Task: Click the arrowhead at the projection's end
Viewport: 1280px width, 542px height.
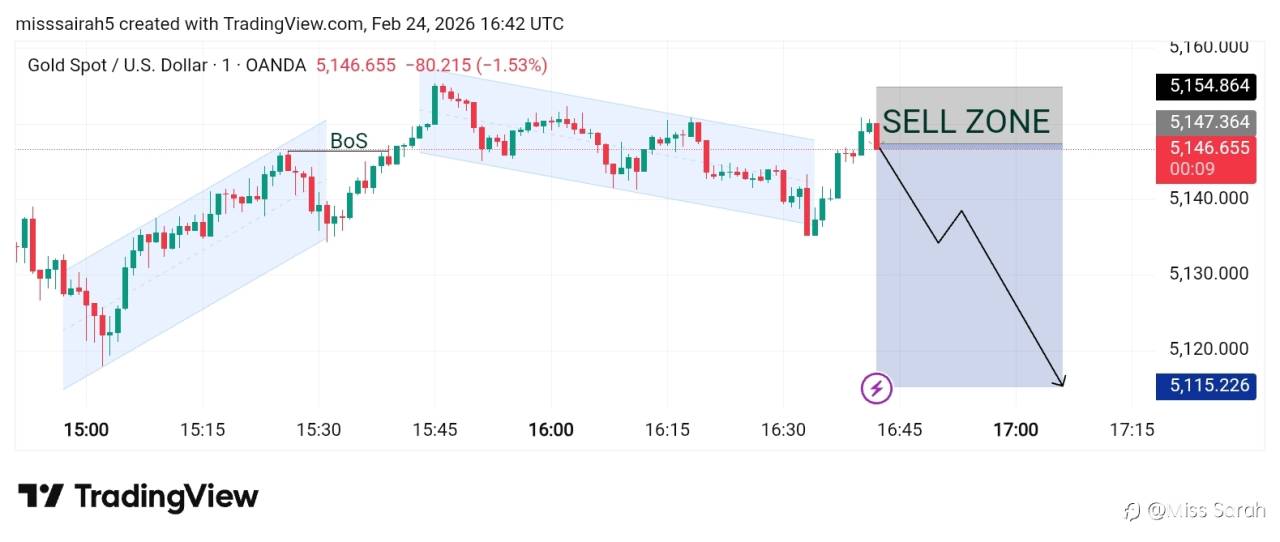Action: pyautogui.click(x=1062, y=382)
